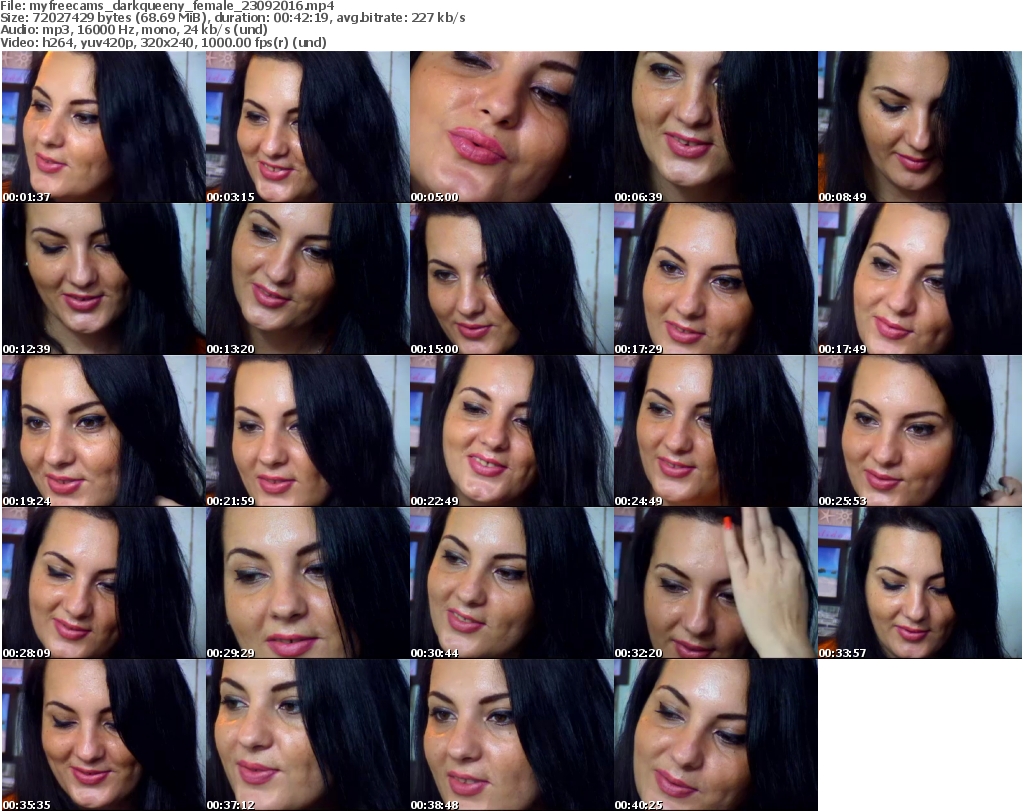
Task: Click the File name line ending in .mp4
Action: [x=167, y=6]
